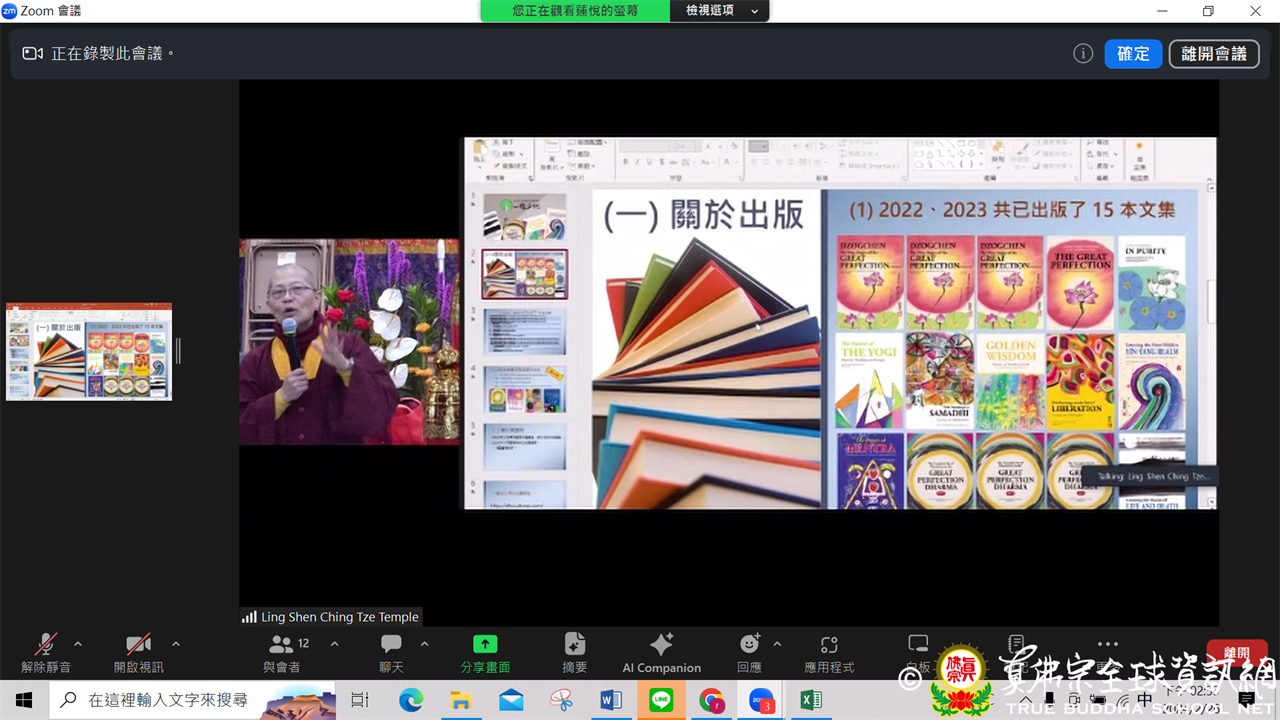Image resolution: width=1280 pixels, height=720 pixels.
Task: Click the blue 確定 button
Action: 1133,54
